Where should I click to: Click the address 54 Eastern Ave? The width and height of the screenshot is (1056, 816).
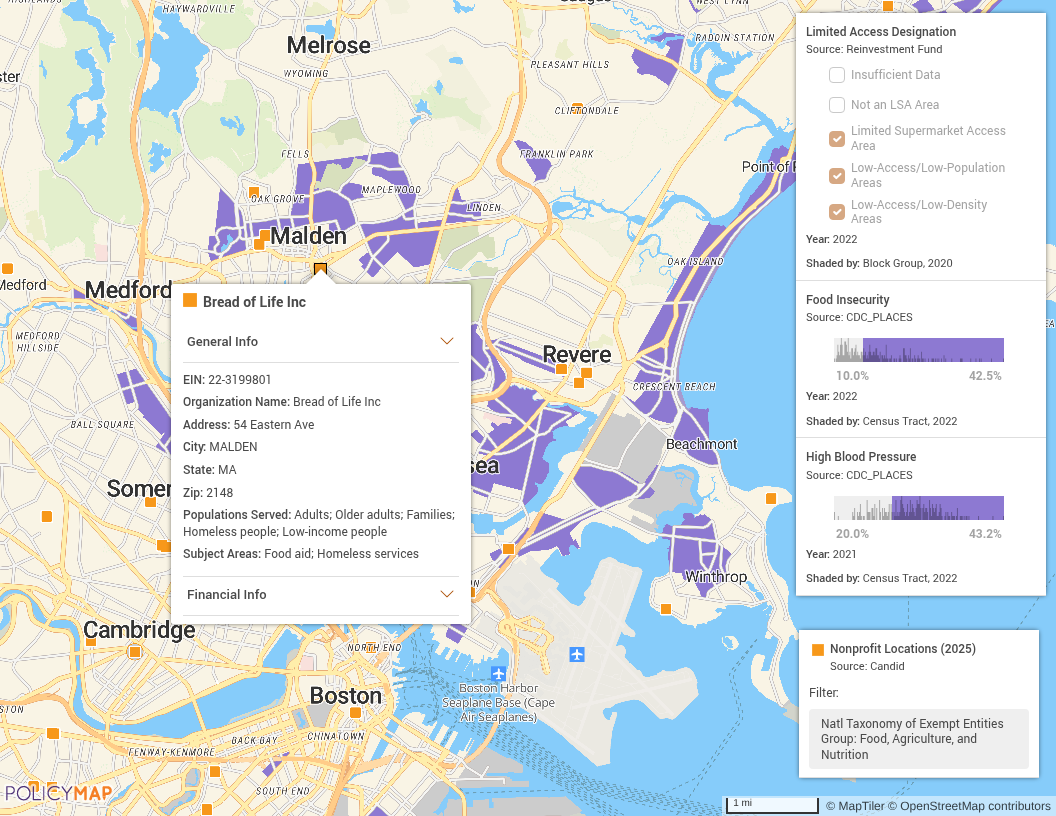(x=274, y=425)
